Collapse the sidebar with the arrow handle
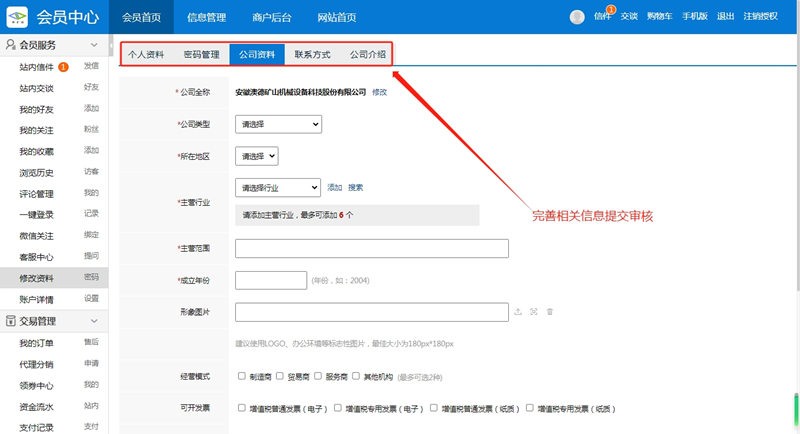The height and width of the screenshot is (434, 800). 111,46
